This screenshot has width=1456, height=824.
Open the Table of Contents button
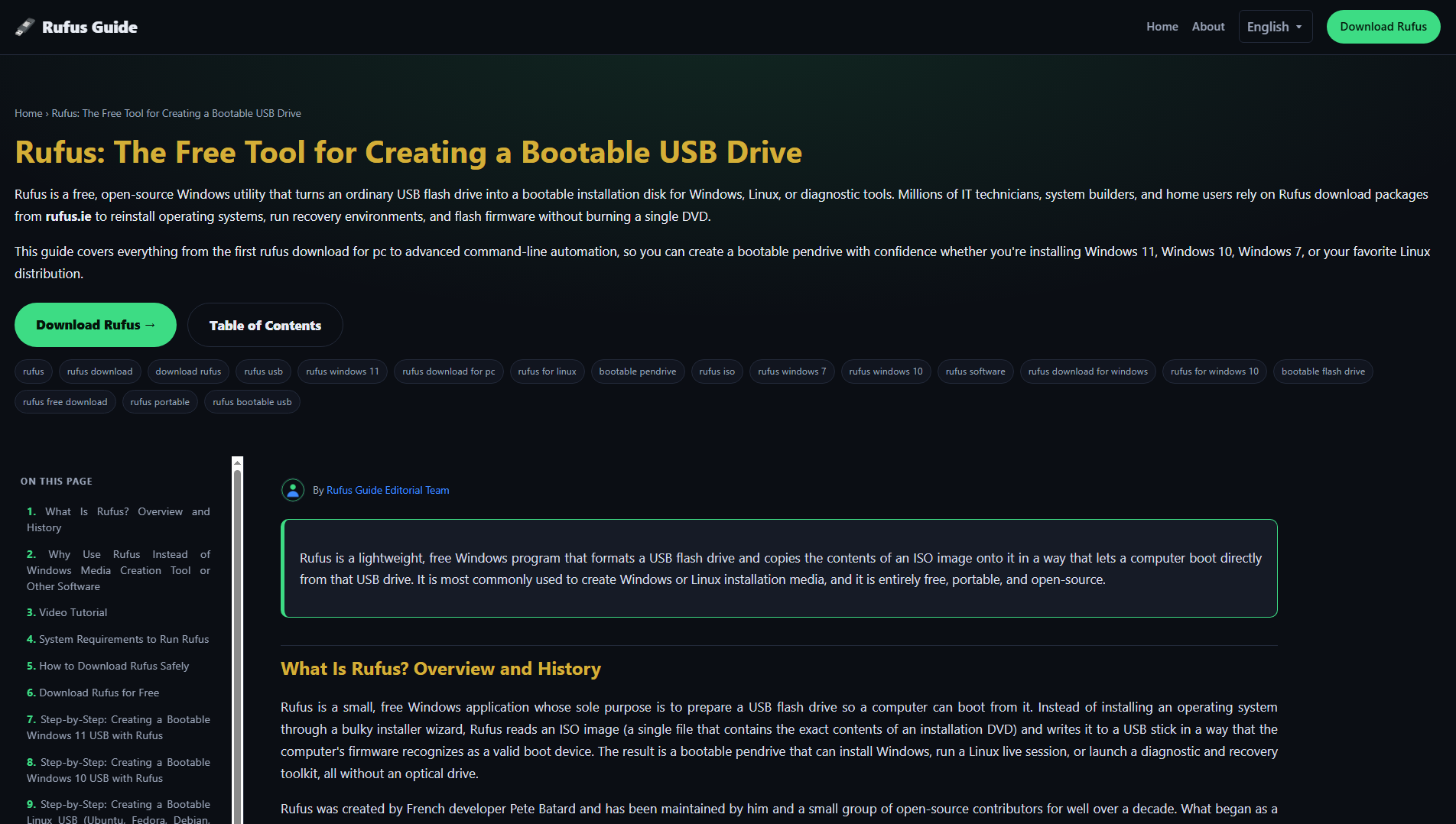[265, 325]
